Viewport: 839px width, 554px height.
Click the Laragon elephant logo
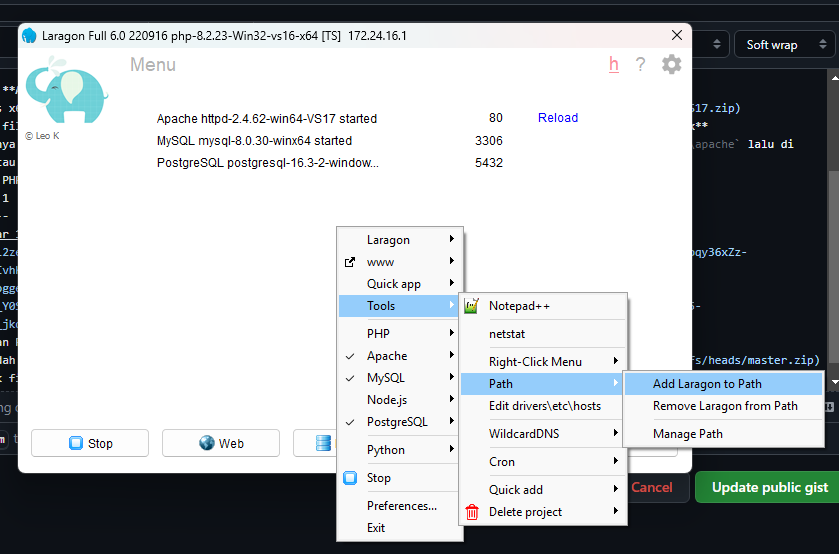(x=66, y=90)
